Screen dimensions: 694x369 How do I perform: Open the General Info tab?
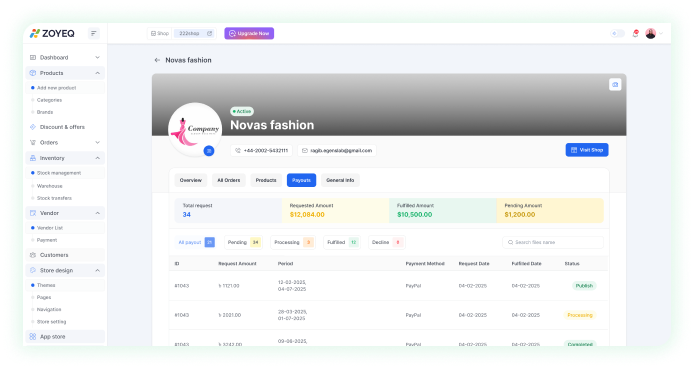[340, 180]
